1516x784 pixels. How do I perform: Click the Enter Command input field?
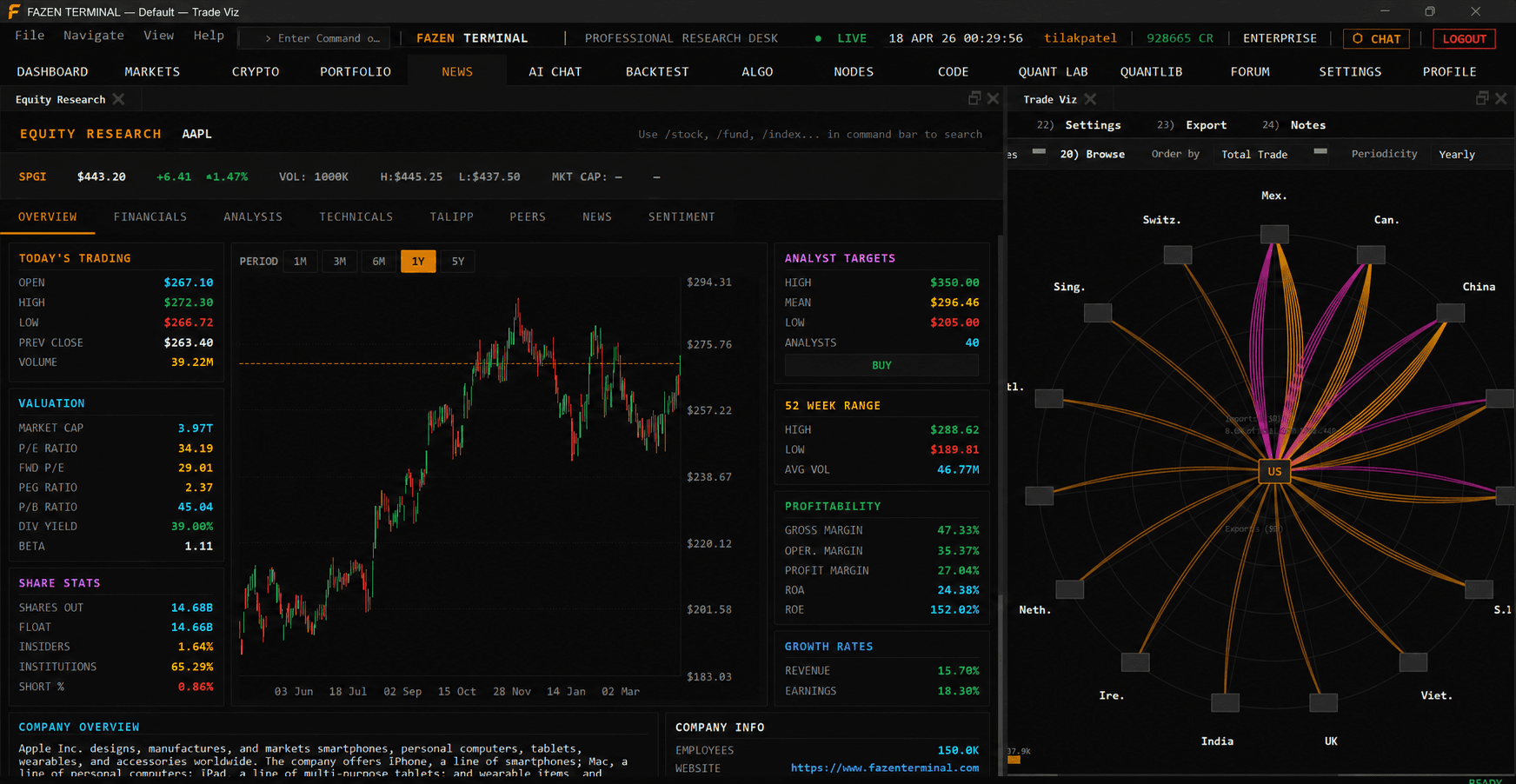(x=315, y=38)
